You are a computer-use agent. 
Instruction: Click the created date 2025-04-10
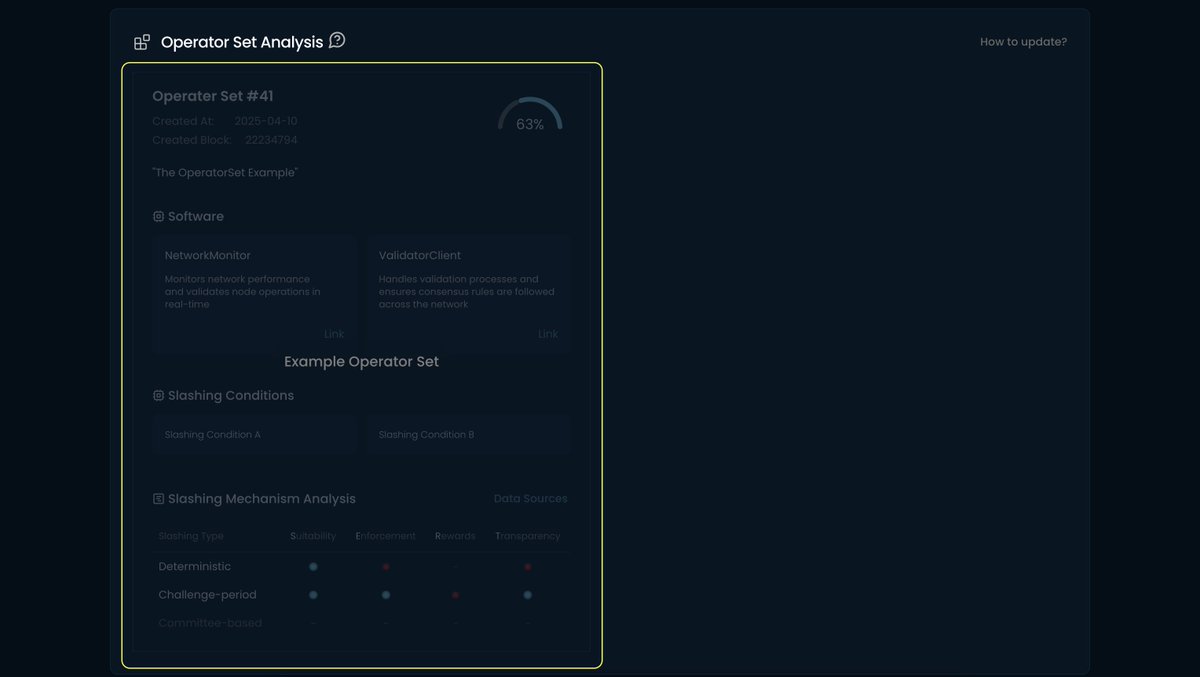point(266,121)
